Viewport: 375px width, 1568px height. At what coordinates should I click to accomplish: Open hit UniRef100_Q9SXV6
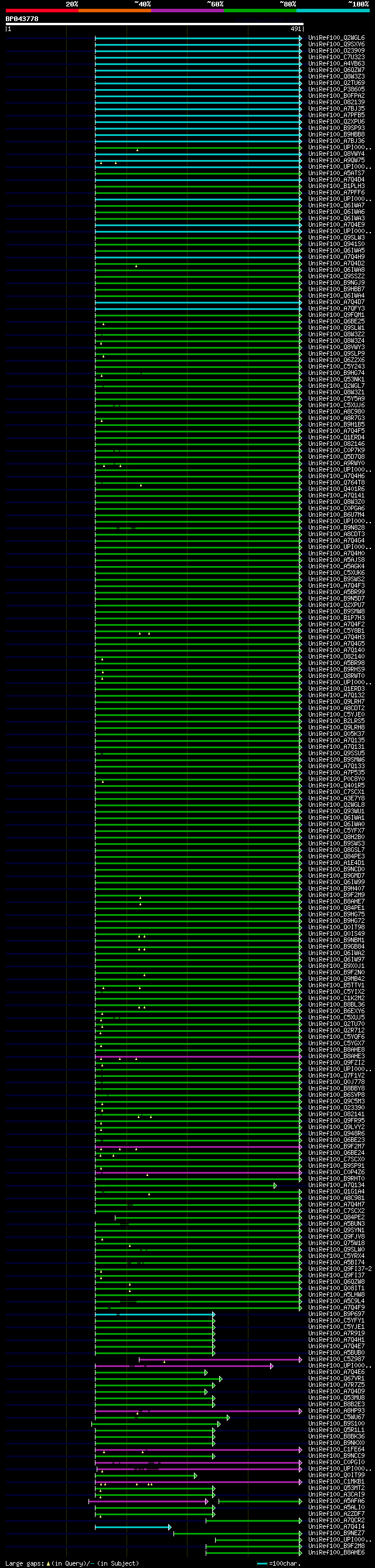pos(337,44)
